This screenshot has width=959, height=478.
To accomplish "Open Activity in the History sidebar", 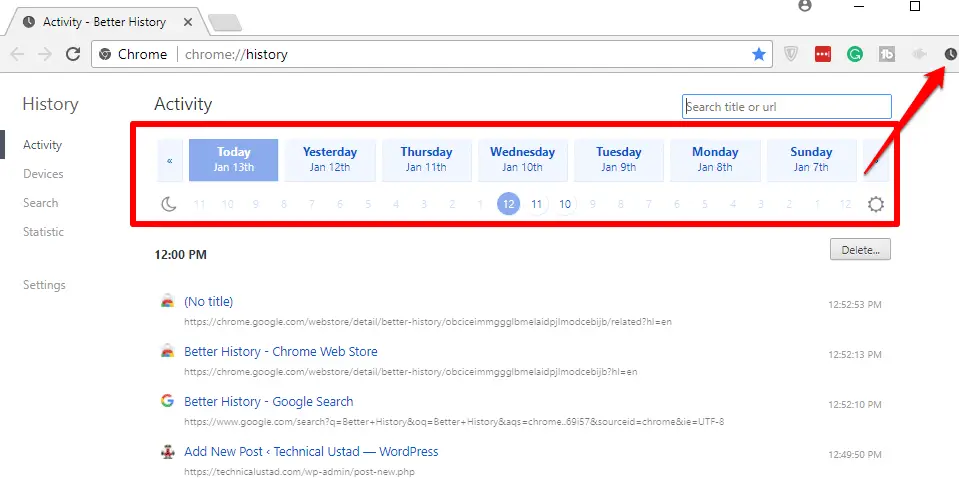I will pyautogui.click(x=42, y=145).
